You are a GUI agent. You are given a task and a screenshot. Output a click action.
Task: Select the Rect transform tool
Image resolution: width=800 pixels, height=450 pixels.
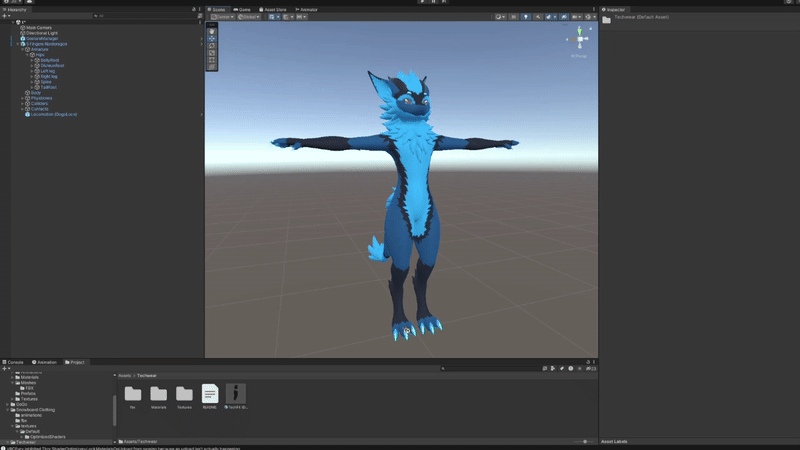tap(212, 60)
